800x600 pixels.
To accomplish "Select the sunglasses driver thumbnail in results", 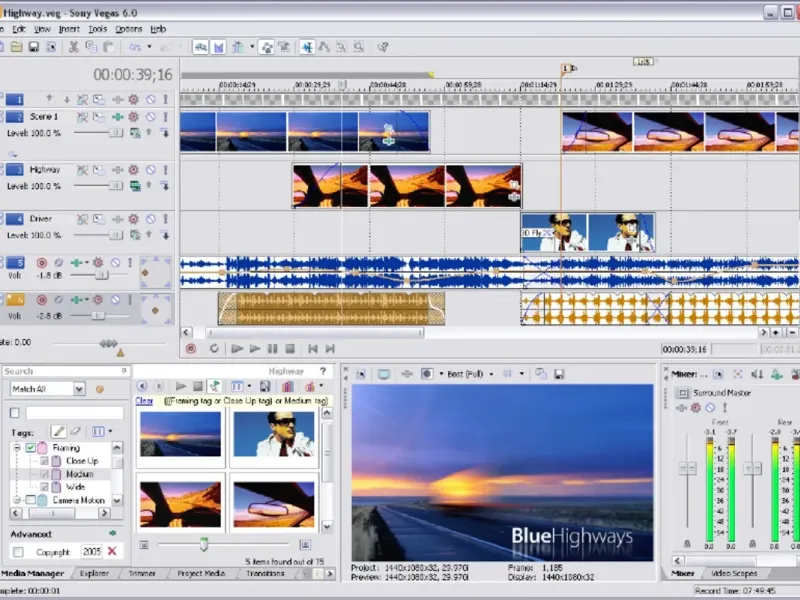I will click(x=273, y=433).
